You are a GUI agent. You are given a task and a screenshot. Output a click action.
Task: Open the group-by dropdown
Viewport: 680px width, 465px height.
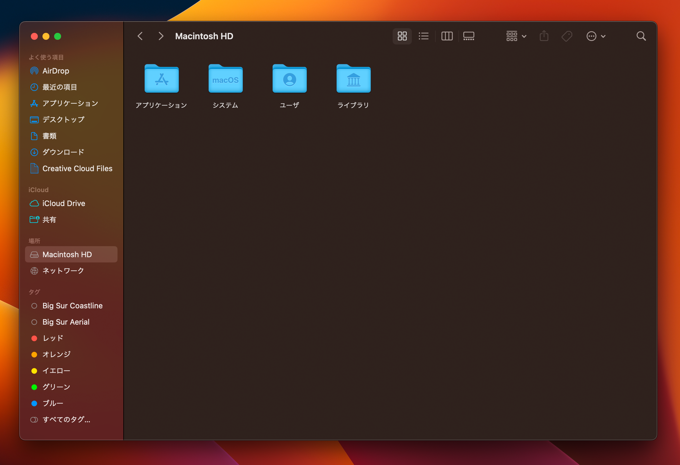tap(516, 36)
